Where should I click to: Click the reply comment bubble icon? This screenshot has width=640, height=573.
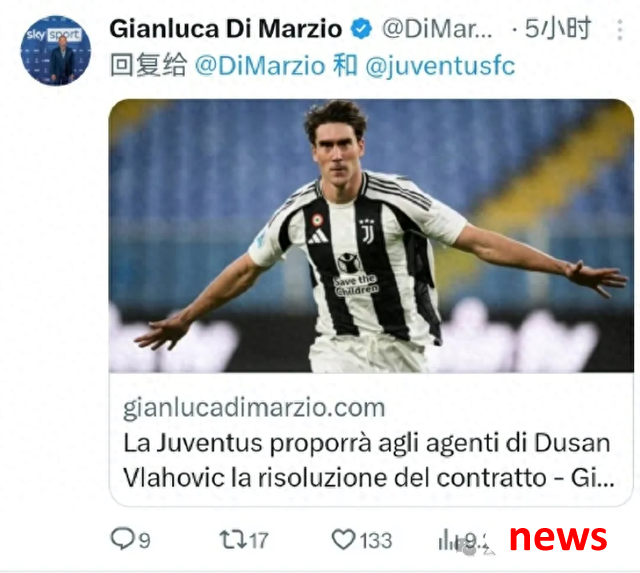click(x=122, y=539)
